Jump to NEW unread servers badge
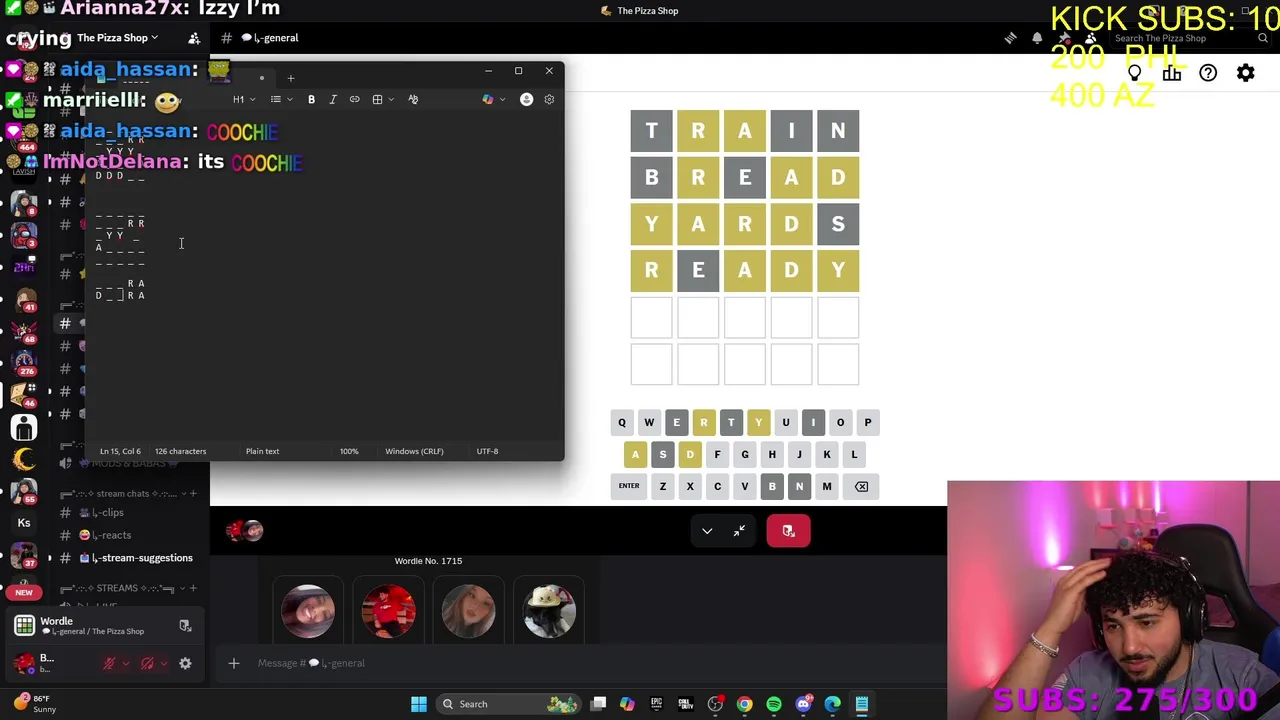This screenshot has width=1280, height=720. [x=24, y=592]
